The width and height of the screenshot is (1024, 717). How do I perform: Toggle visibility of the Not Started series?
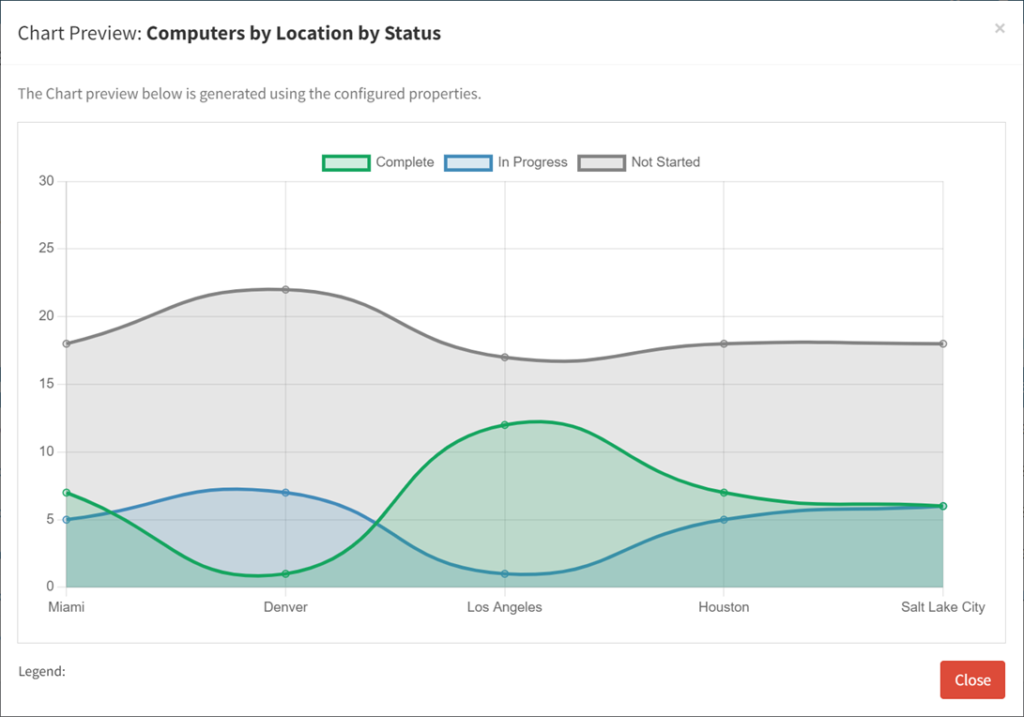[664, 162]
